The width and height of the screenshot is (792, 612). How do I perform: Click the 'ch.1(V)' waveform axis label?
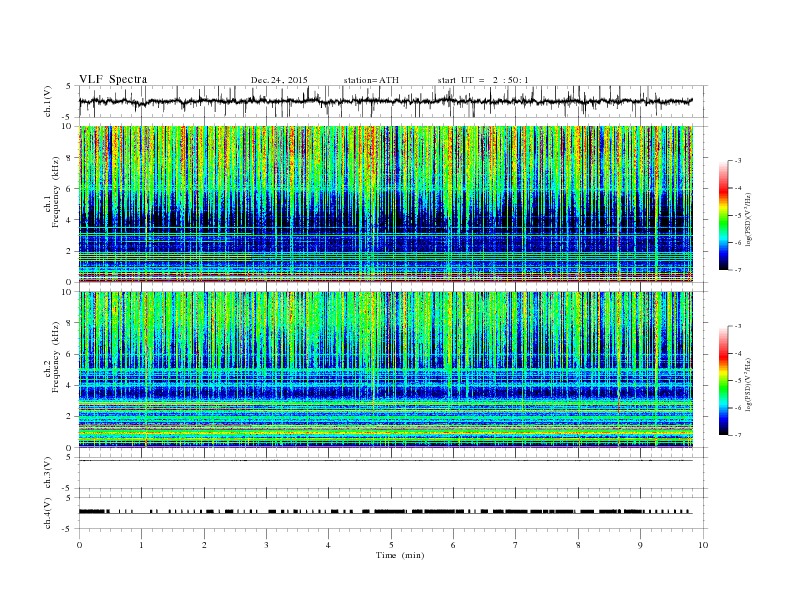[x=48, y=101]
